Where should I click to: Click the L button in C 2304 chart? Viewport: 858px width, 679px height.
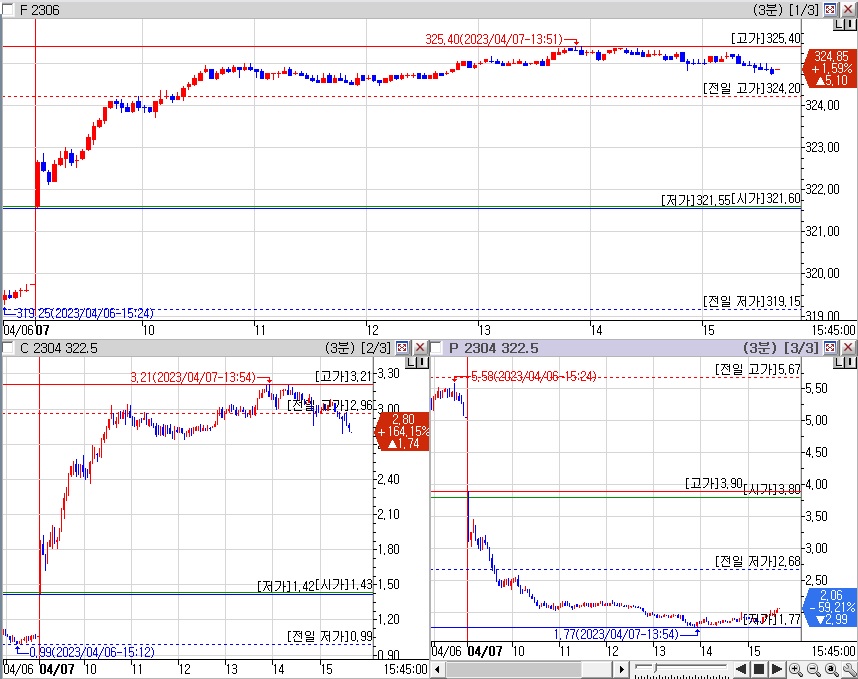412,362
